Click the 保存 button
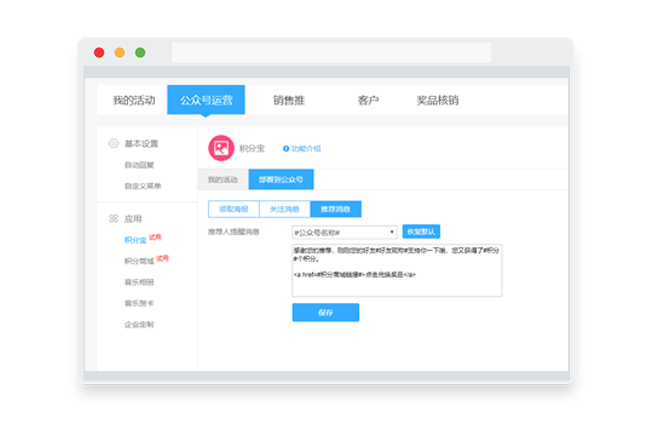The height and width of the screenshot is (430, 660). coord(325,312)
